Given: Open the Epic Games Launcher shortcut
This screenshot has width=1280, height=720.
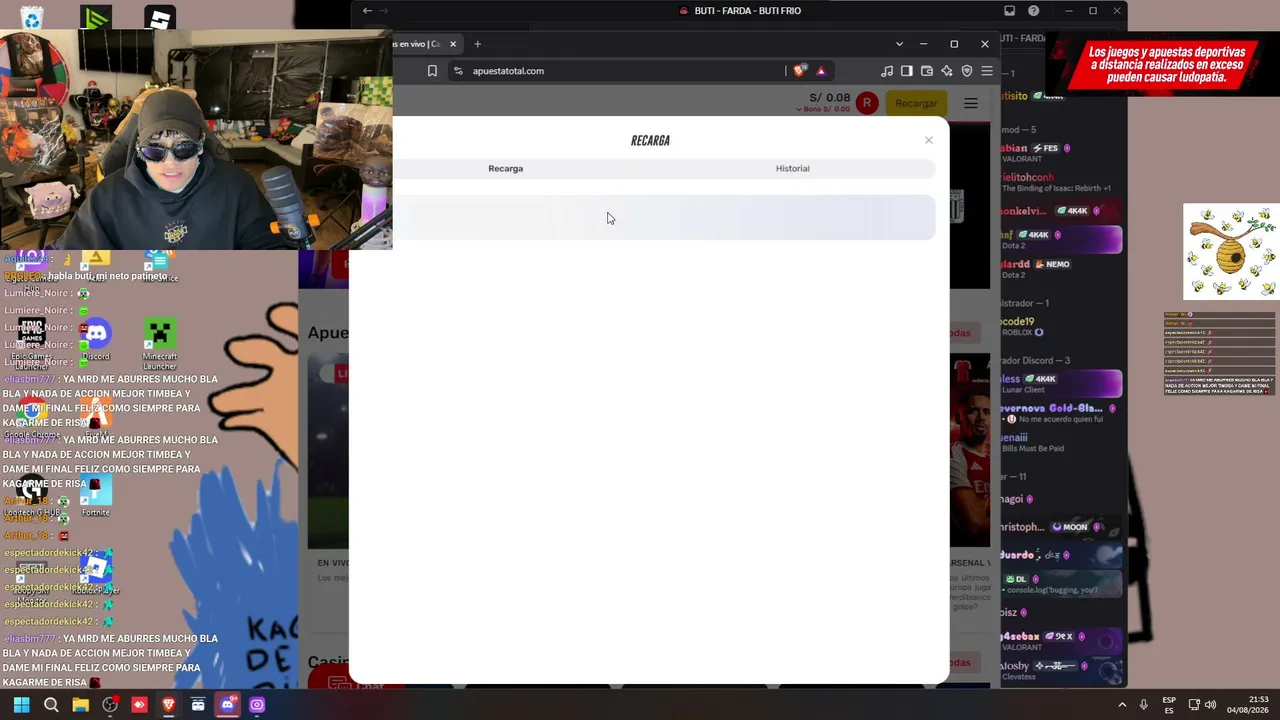Looking at the screenshot, I should point(32,344).
